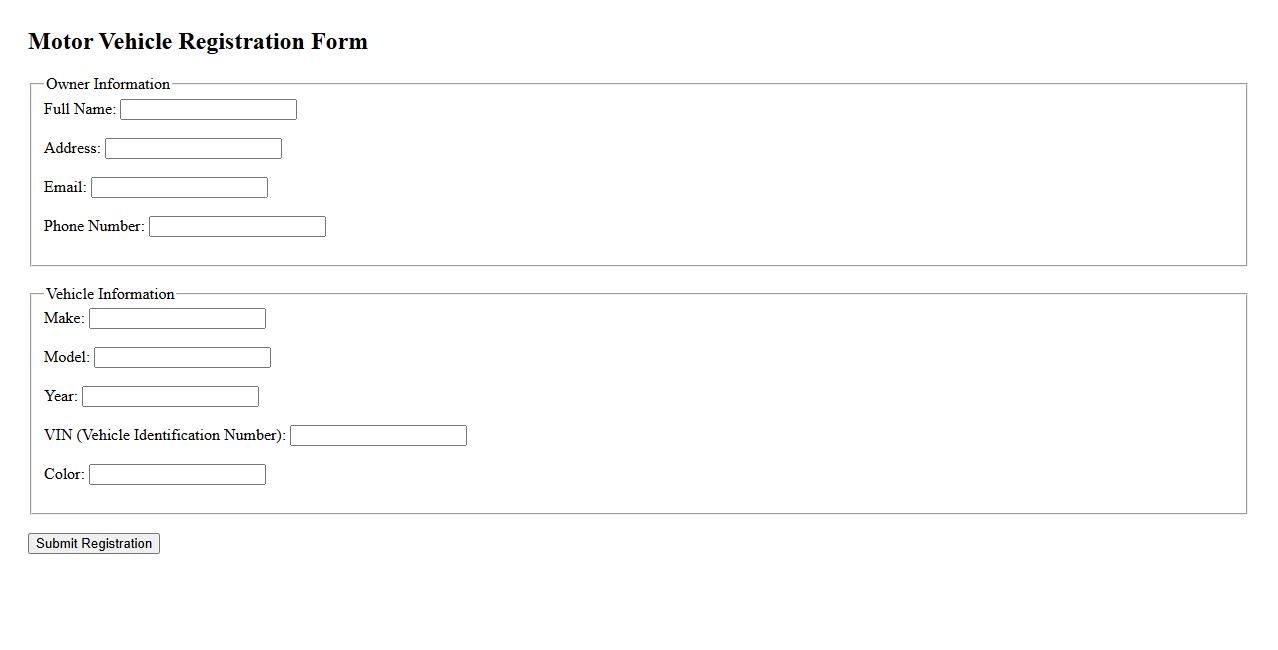This screenshot has width=1278, height=650.
Task: Click into the Phone Number field
Action: (x=237, y=226)
